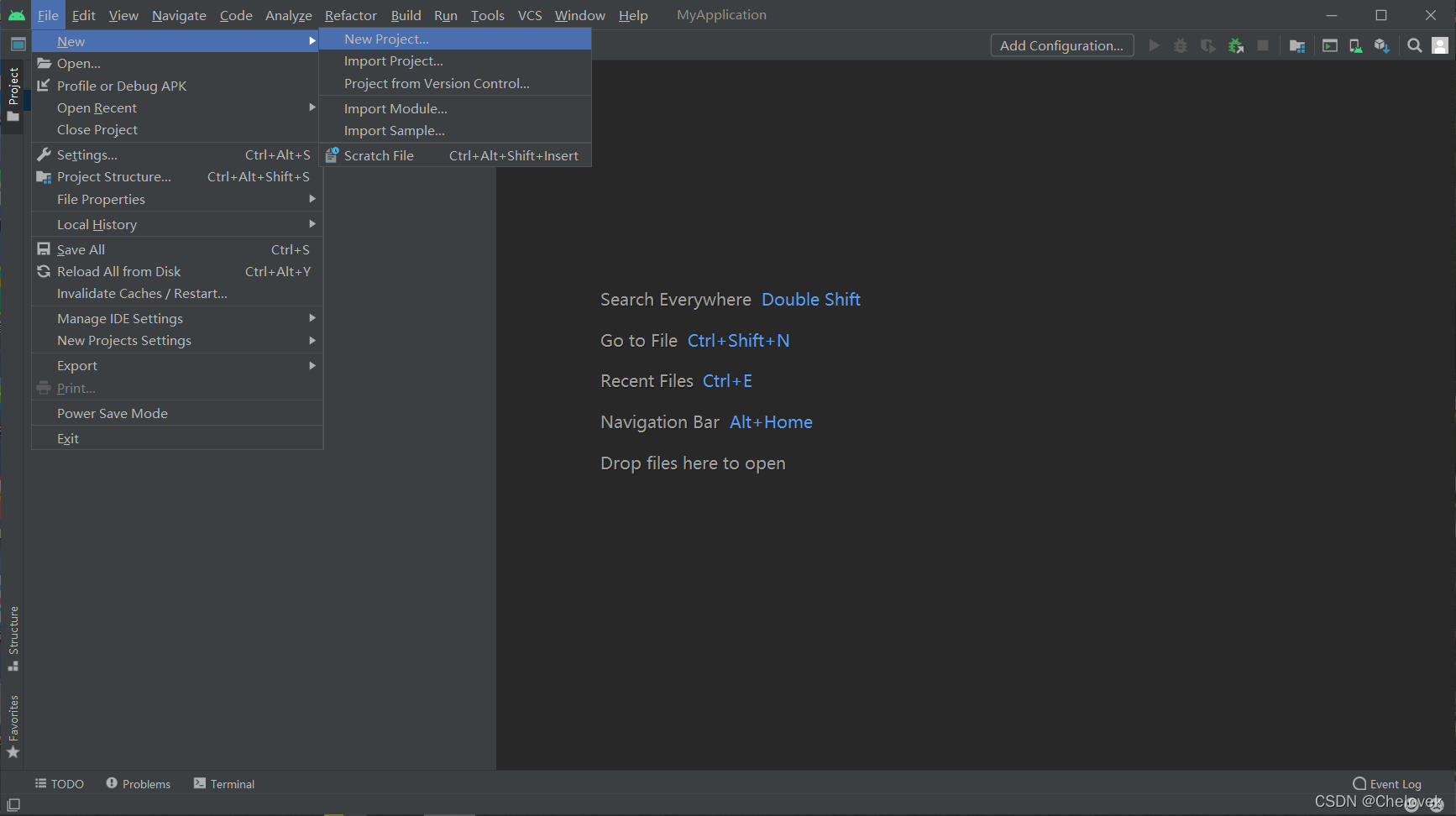1456x816 pixels.
Task: Expand New Projects Settings submenu
Action: click(x=176, y=340)
